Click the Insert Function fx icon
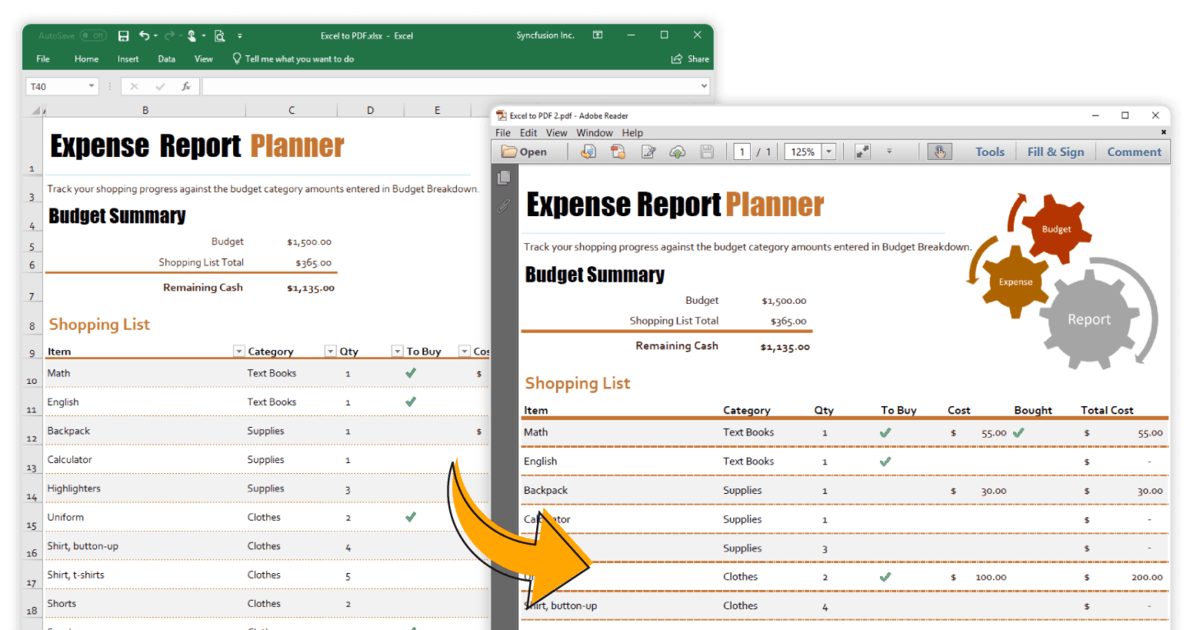The width and height of the screenshot is (1200, 630). (x=186, y=87)
